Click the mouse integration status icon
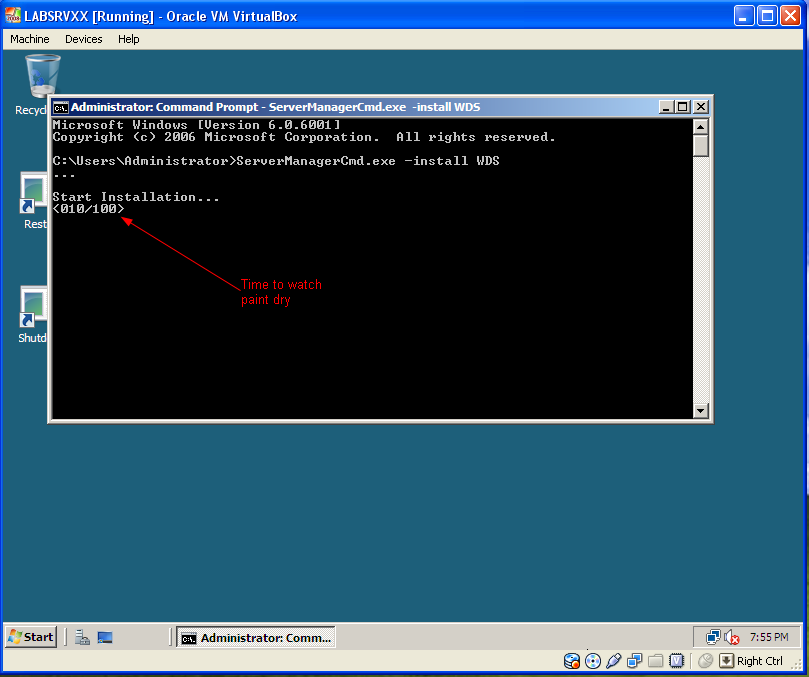 (705, 661)
